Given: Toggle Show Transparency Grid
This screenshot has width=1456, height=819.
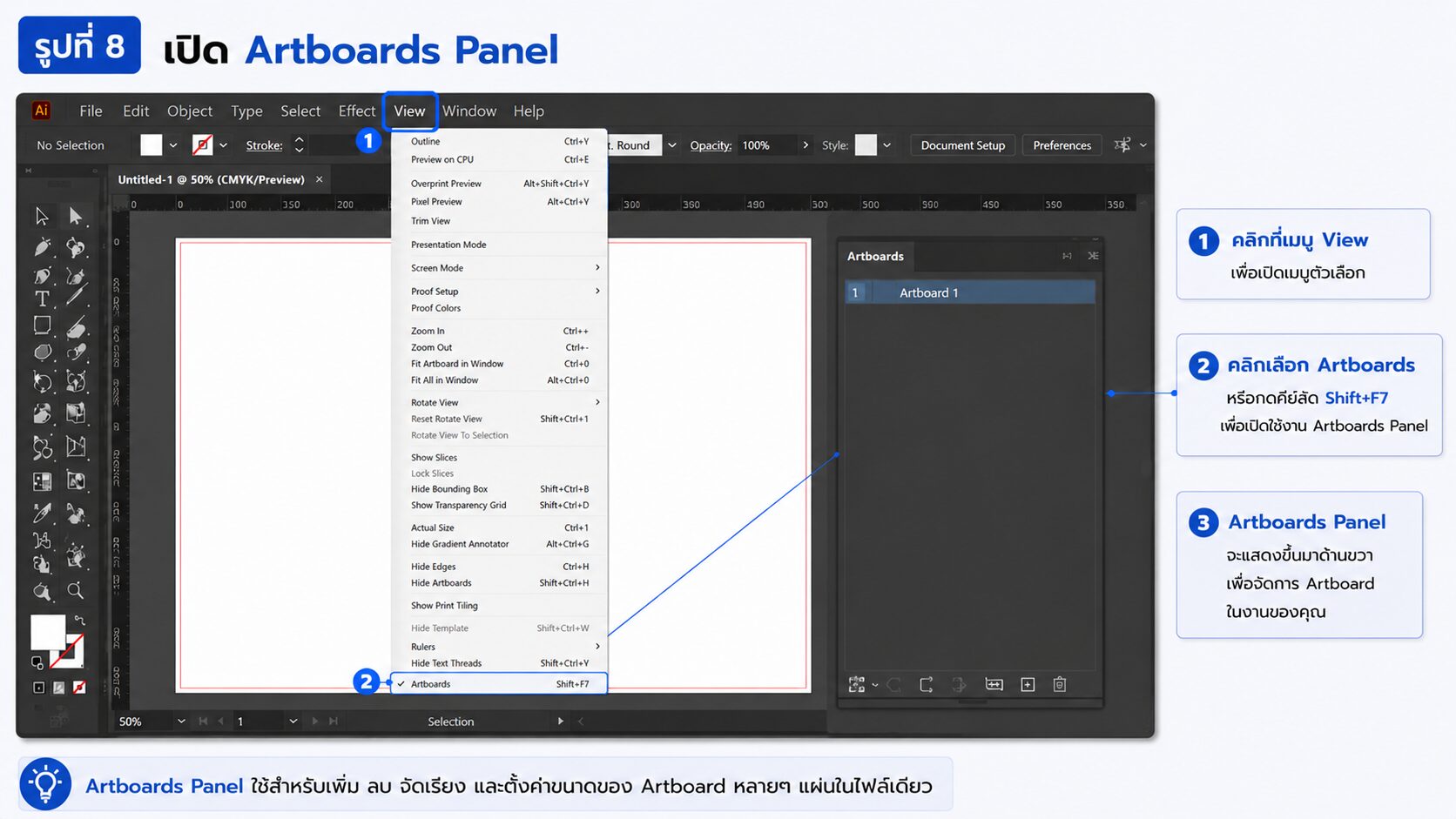Looking at the screenshot, I should [499, 506].
